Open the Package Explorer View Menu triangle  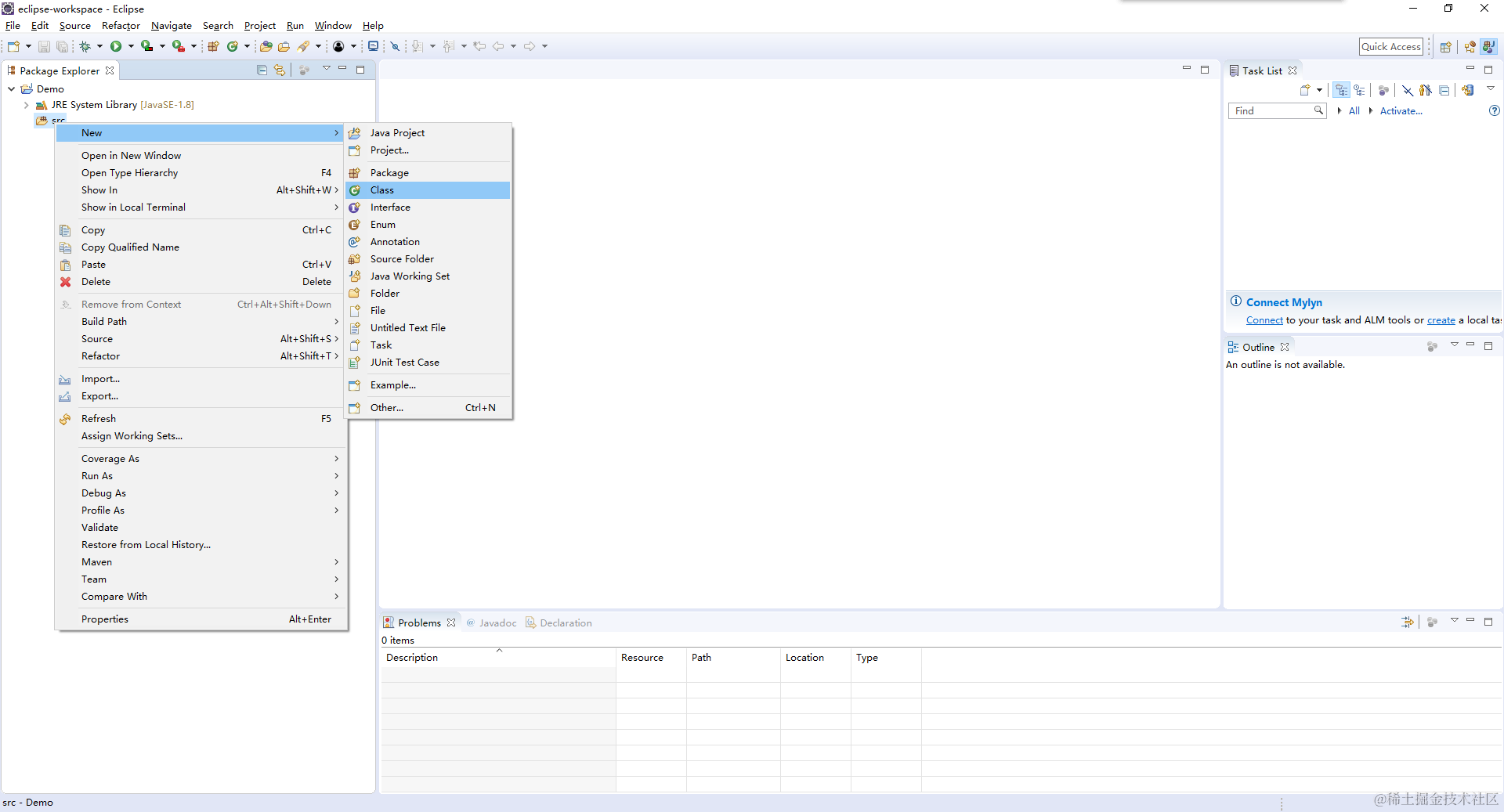pyautogui.click(x=327, y=69)
